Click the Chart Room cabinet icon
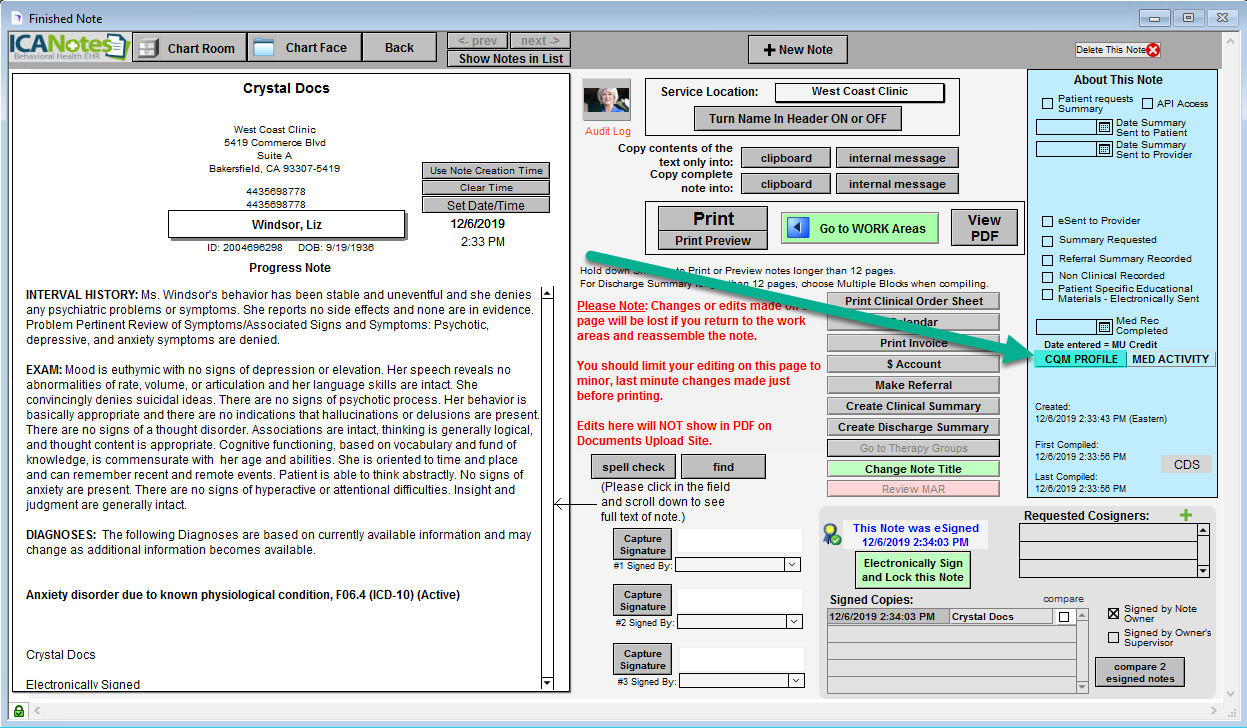Screen dimensions: 1247x728 (148, 48)
